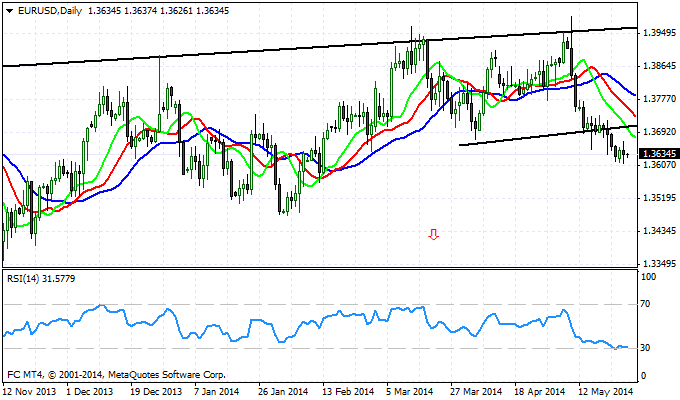Click the 12 May 2014 date label
Viewport: 680px width, 400px height.
click(605, 392)
